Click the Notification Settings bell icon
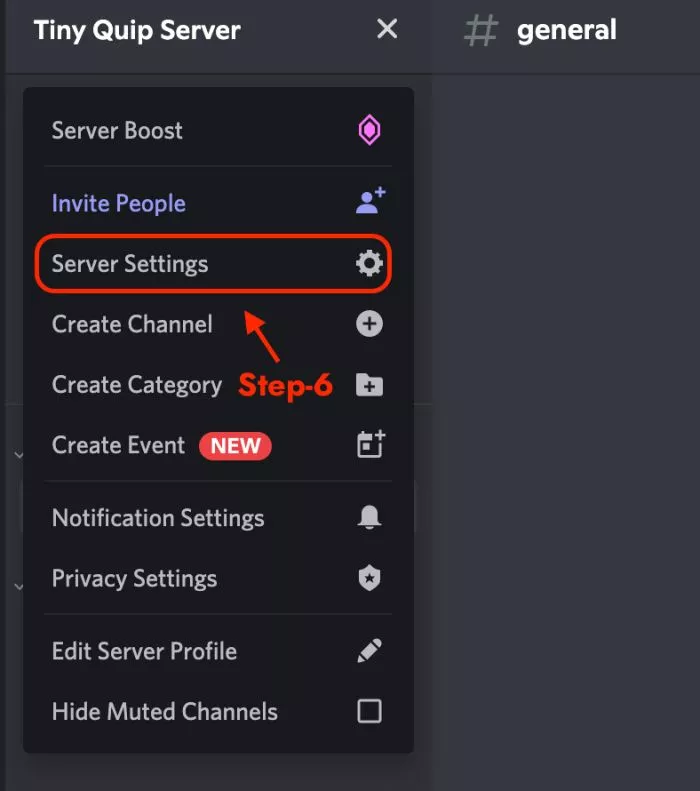This screenshot has width=700, height=791. pos(369,517)
